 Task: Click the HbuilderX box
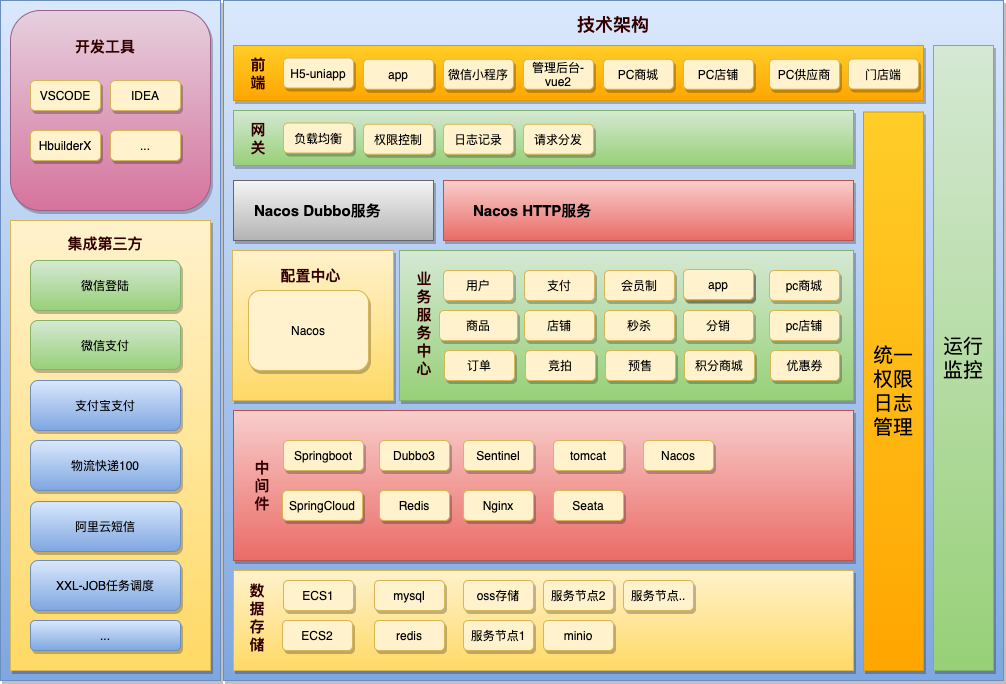click(65, 146)
